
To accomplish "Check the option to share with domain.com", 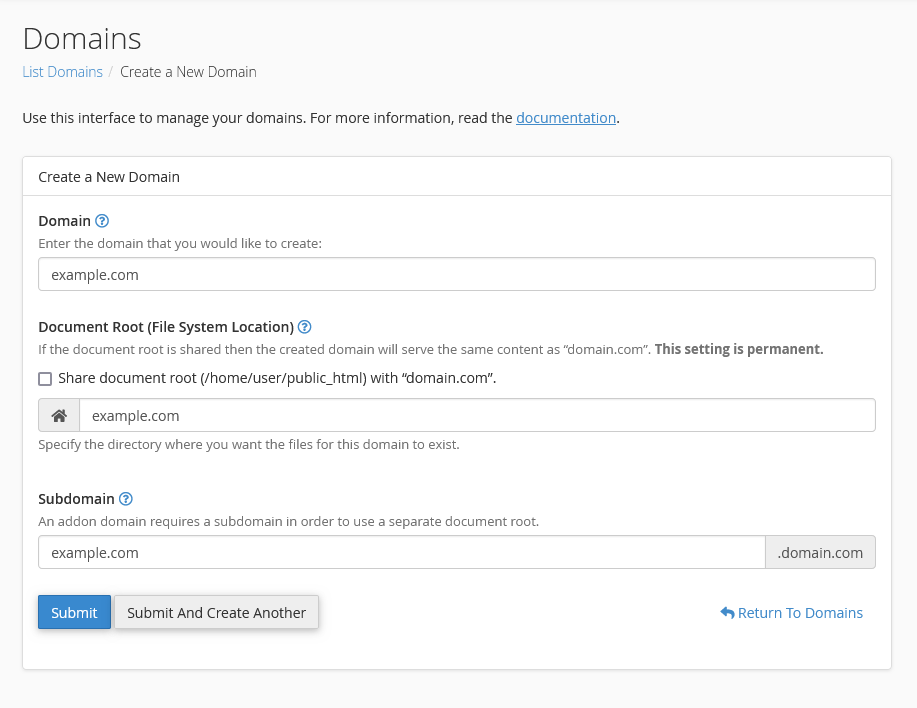I will pos(44,378).
